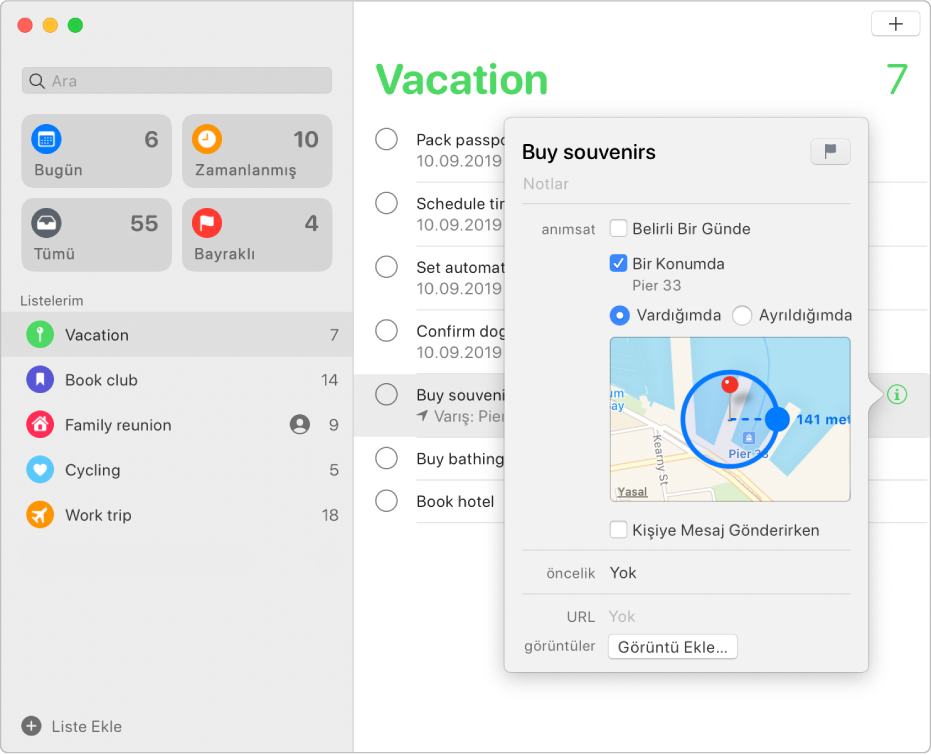Complete the Buy bathing reminder circle

click(387, 458)
